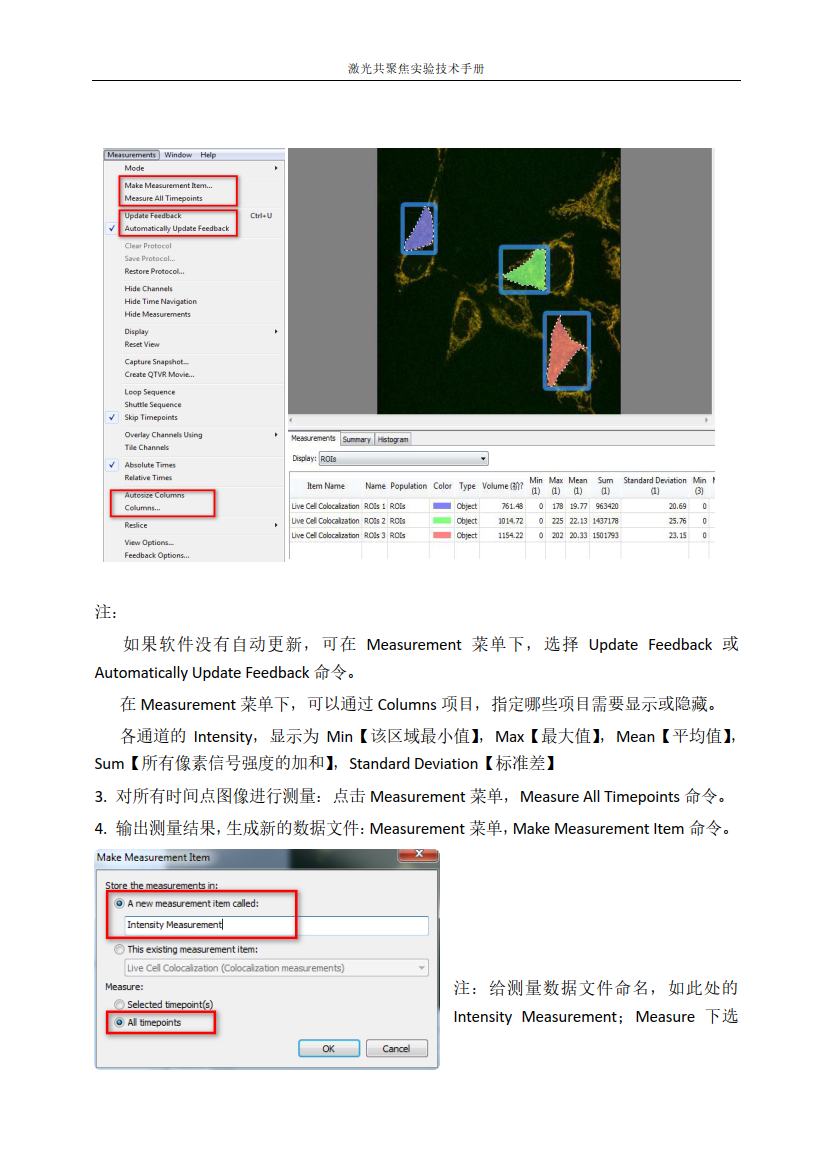
Task: Toggle Absolute Times menu option
Action: coord(149,465)
